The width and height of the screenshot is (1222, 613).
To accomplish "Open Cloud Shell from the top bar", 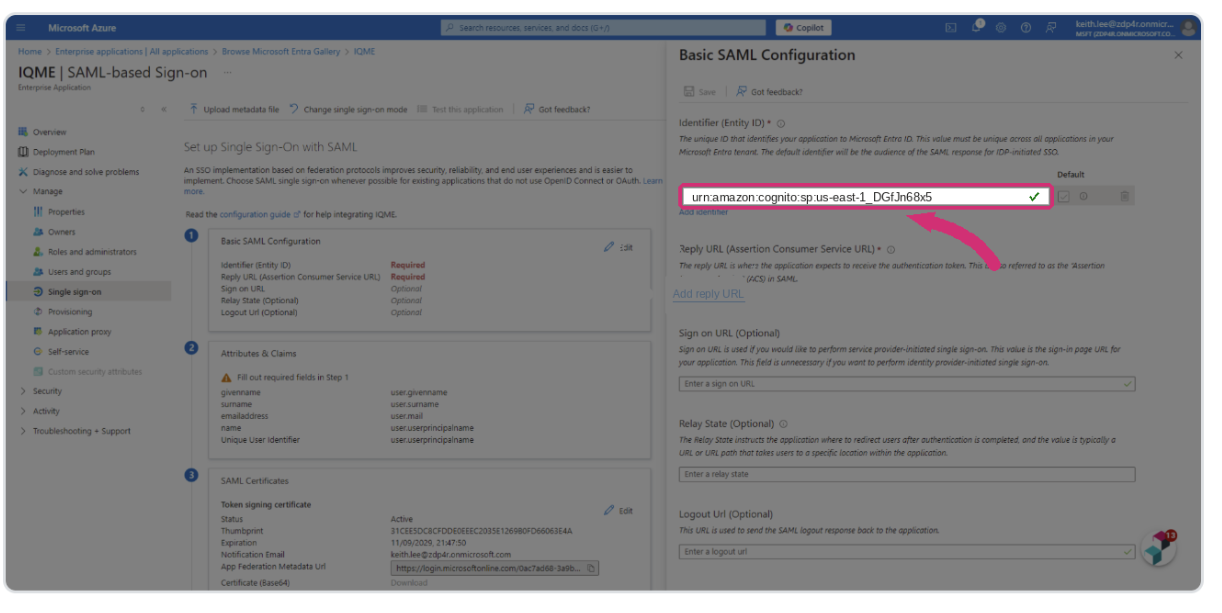I will pos(951,28).
